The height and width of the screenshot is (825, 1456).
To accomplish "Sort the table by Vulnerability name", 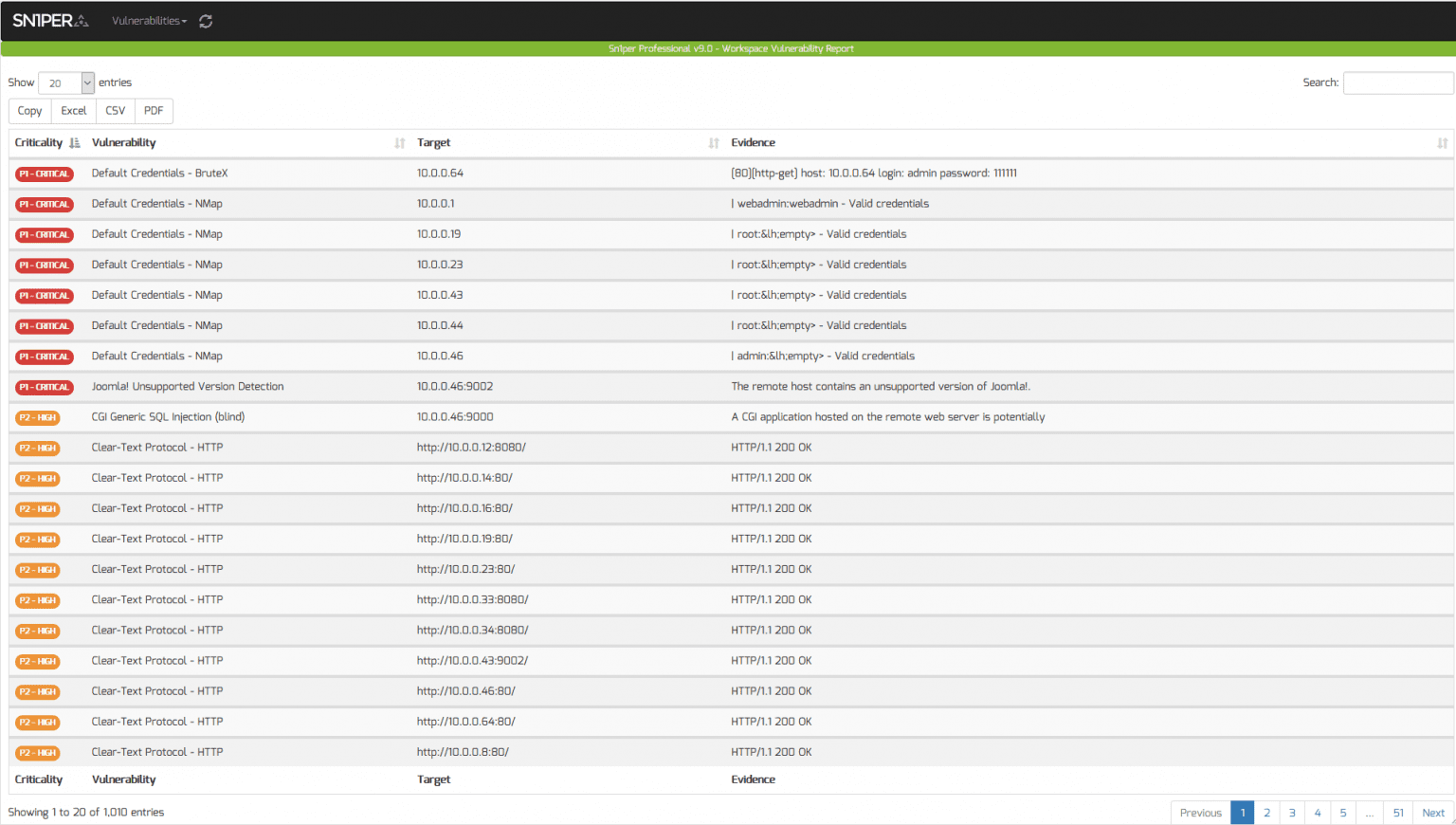I will tap(397, 142).
